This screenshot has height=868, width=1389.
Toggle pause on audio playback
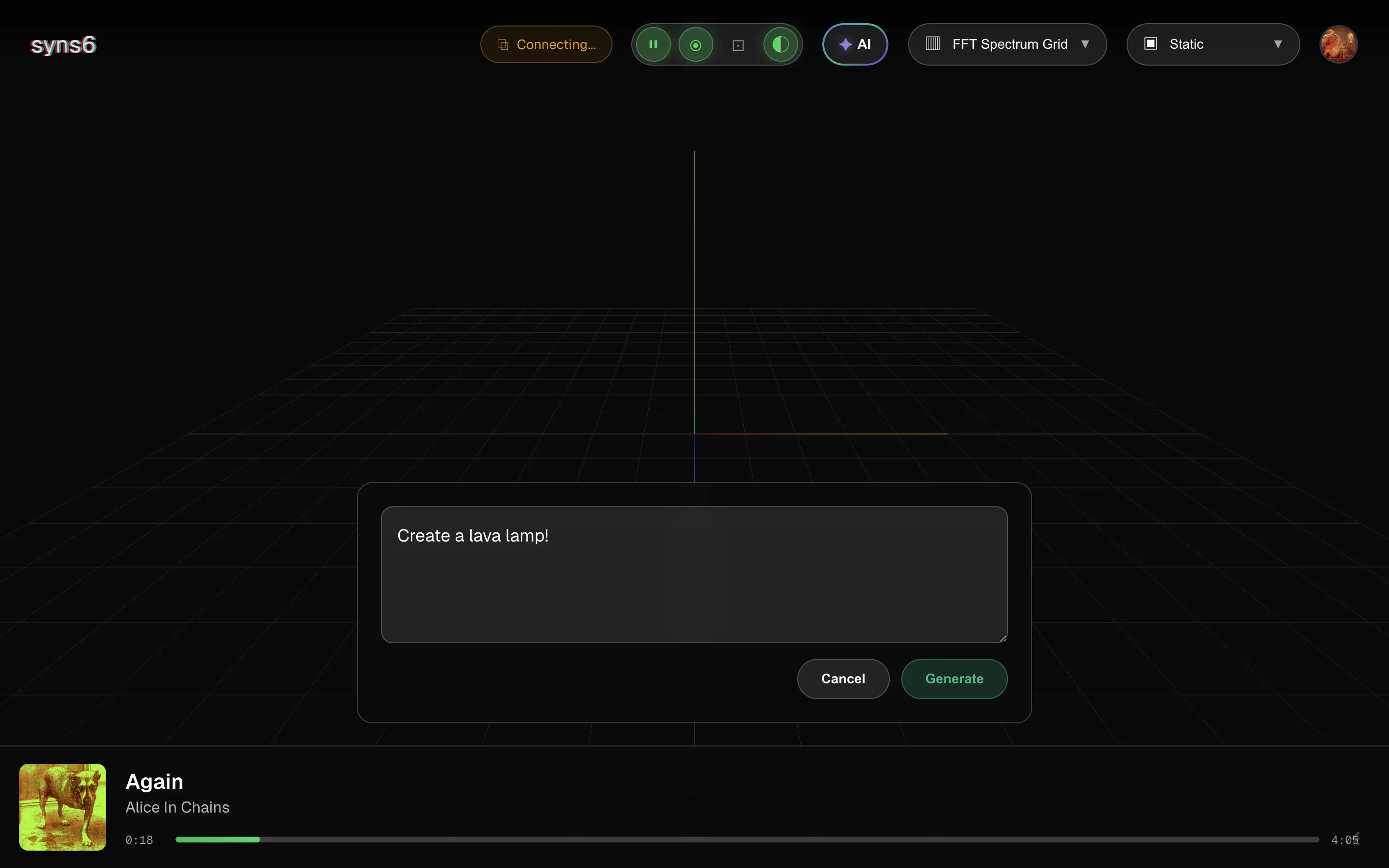(652, 44)
